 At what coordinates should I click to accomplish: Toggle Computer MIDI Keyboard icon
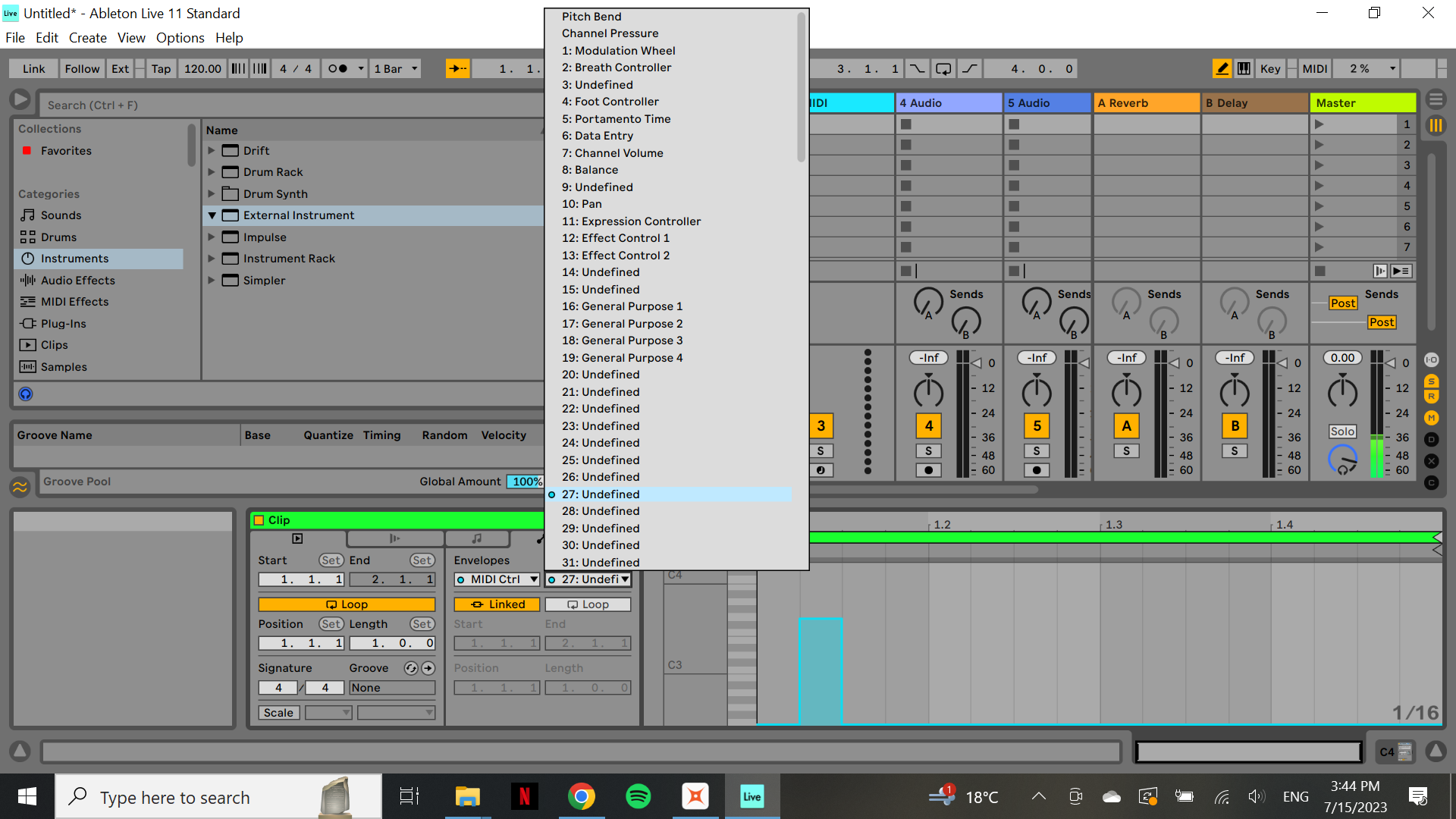[x=1244, y=68]
